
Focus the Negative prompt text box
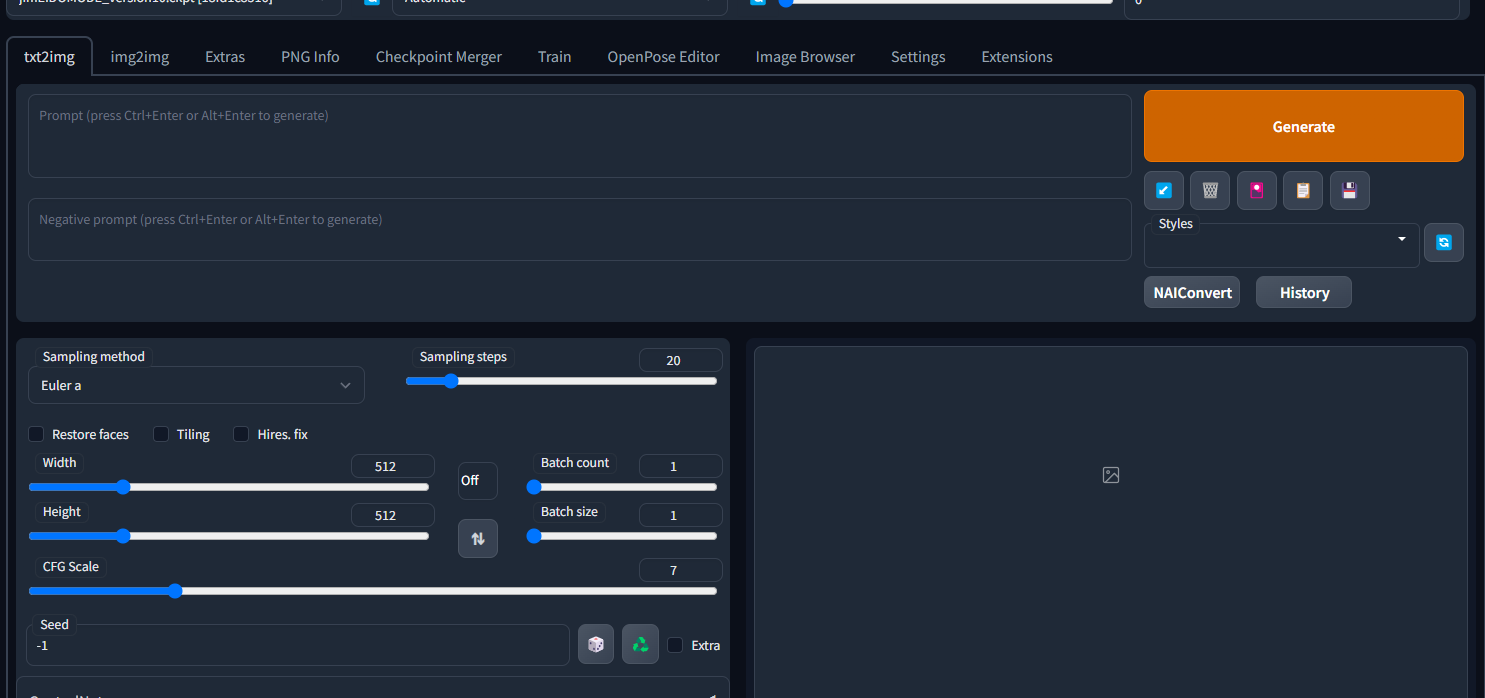click(580, 229)
